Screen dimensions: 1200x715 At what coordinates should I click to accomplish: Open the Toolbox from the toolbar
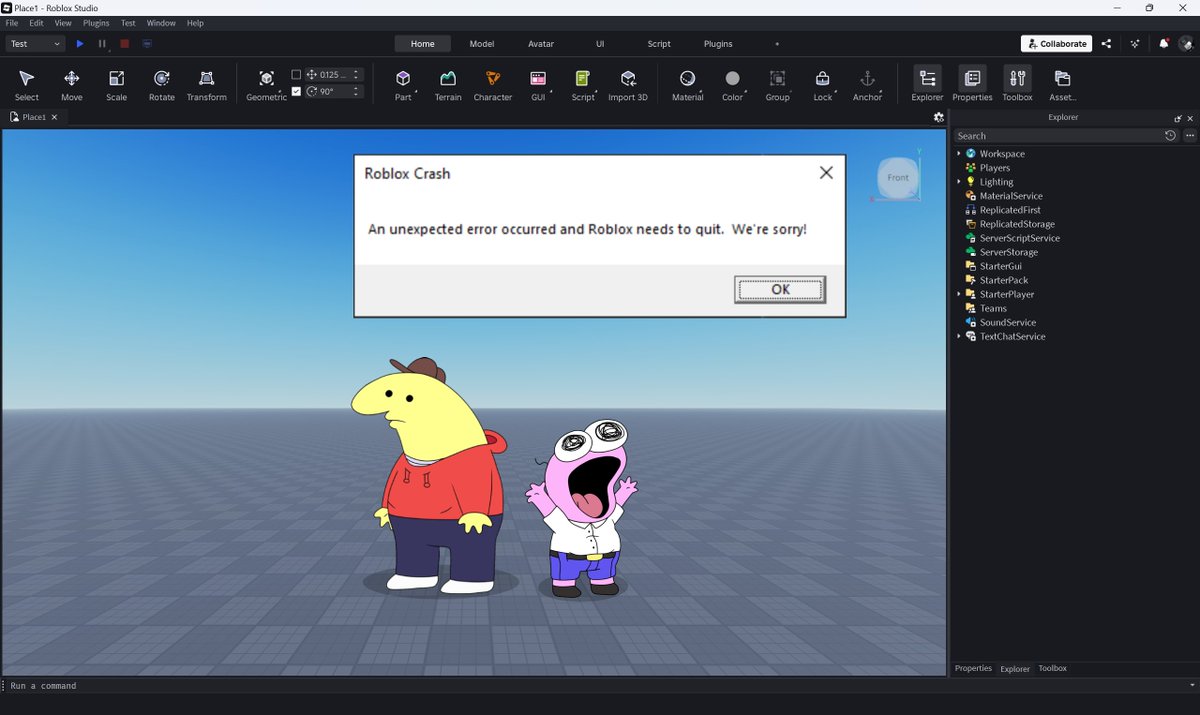coord(1017,85)
